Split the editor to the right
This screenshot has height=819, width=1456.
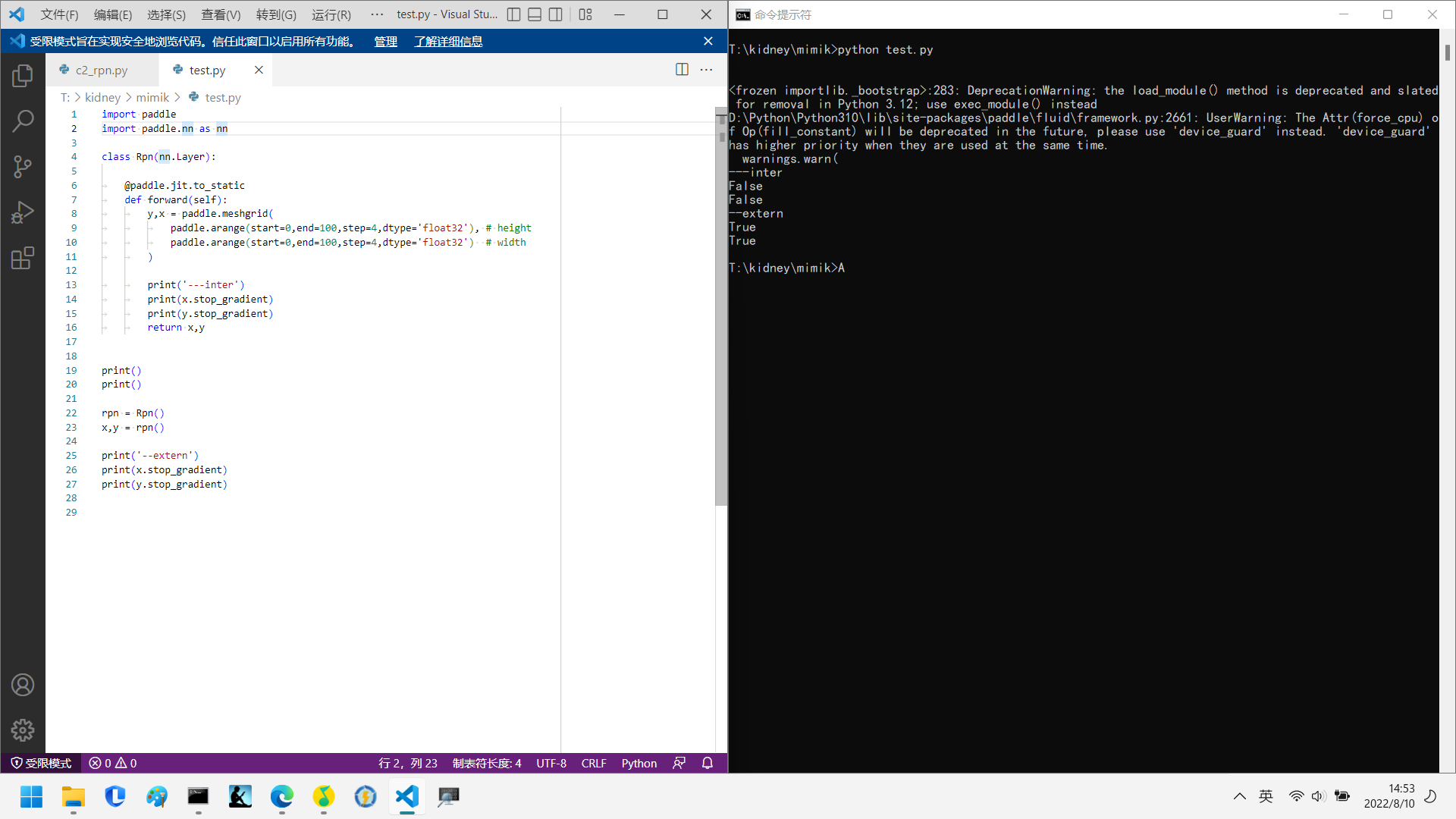[x=682, y=70]
